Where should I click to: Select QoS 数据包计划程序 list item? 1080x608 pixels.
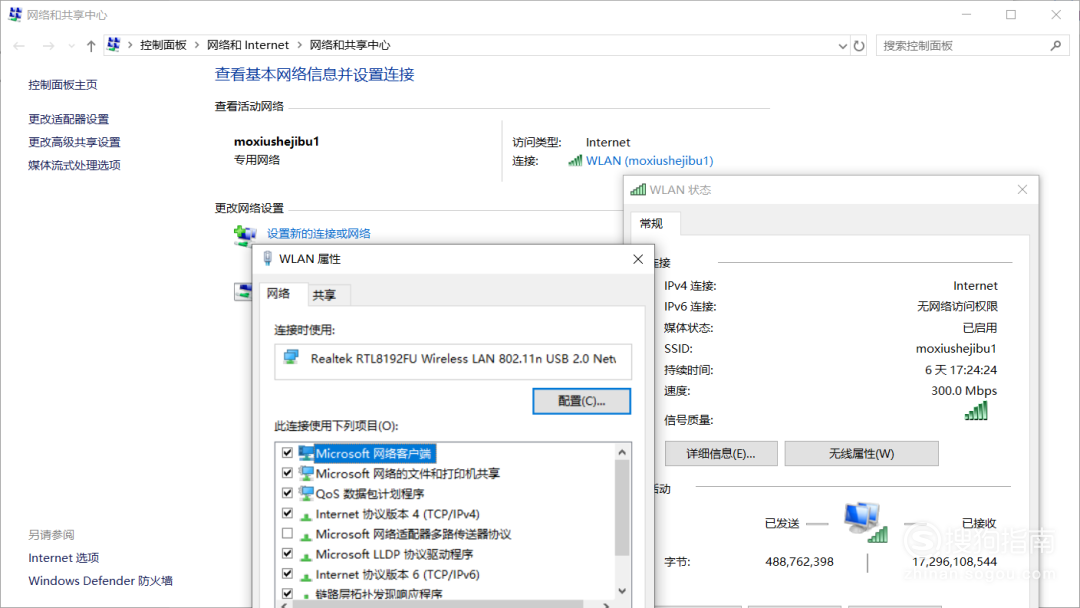370,494
